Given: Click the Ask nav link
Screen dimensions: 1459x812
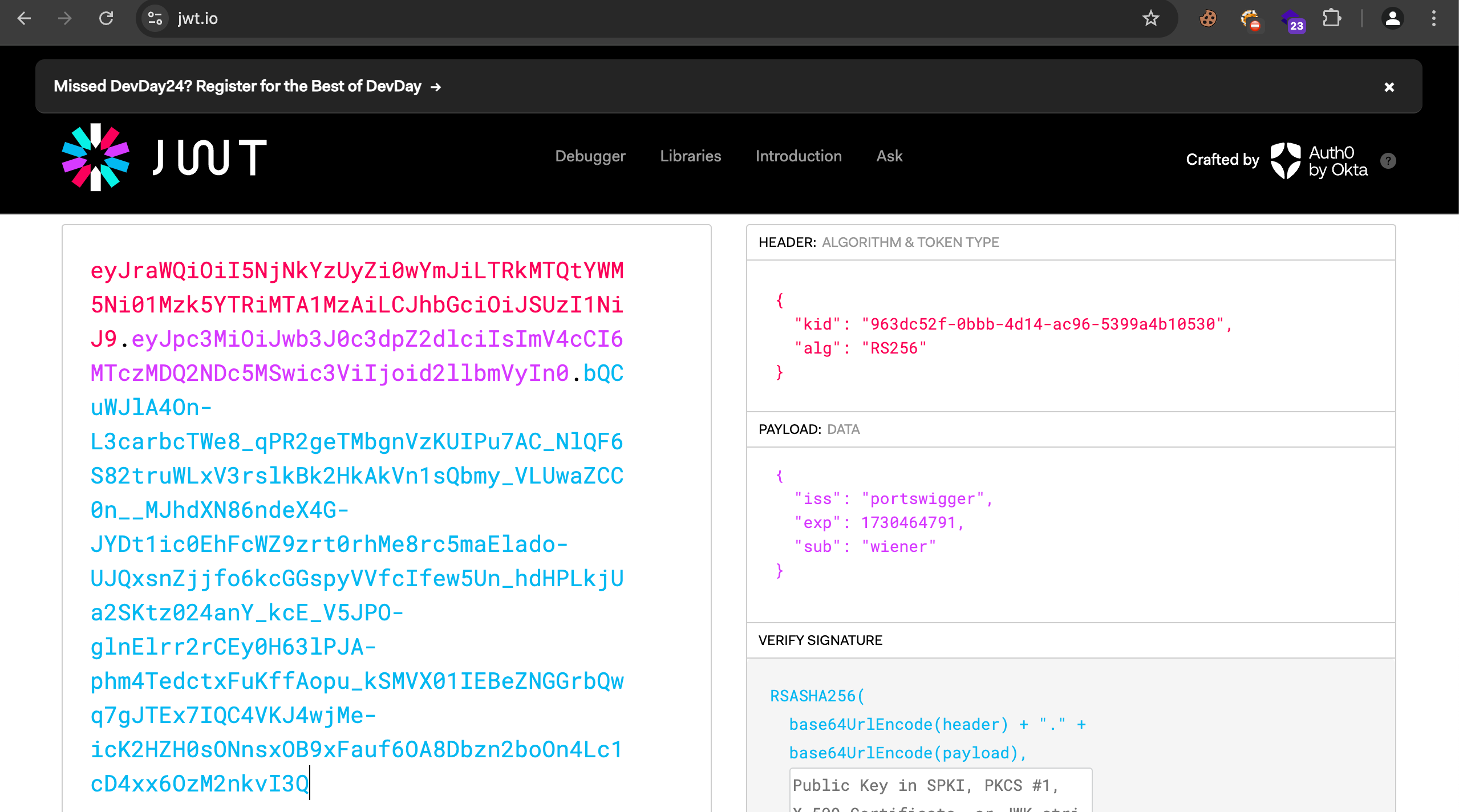Looking at the screenshot, I should (889, 156).
